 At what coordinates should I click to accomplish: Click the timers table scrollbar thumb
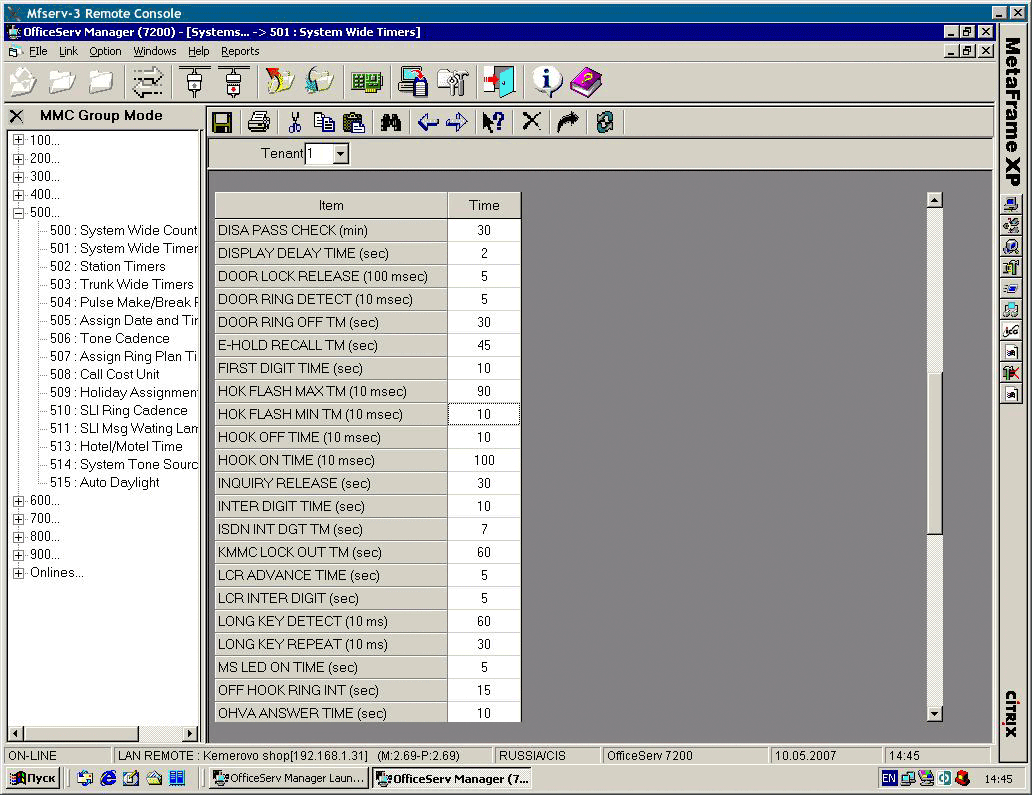pyautogui.click(x=935, y=453)
